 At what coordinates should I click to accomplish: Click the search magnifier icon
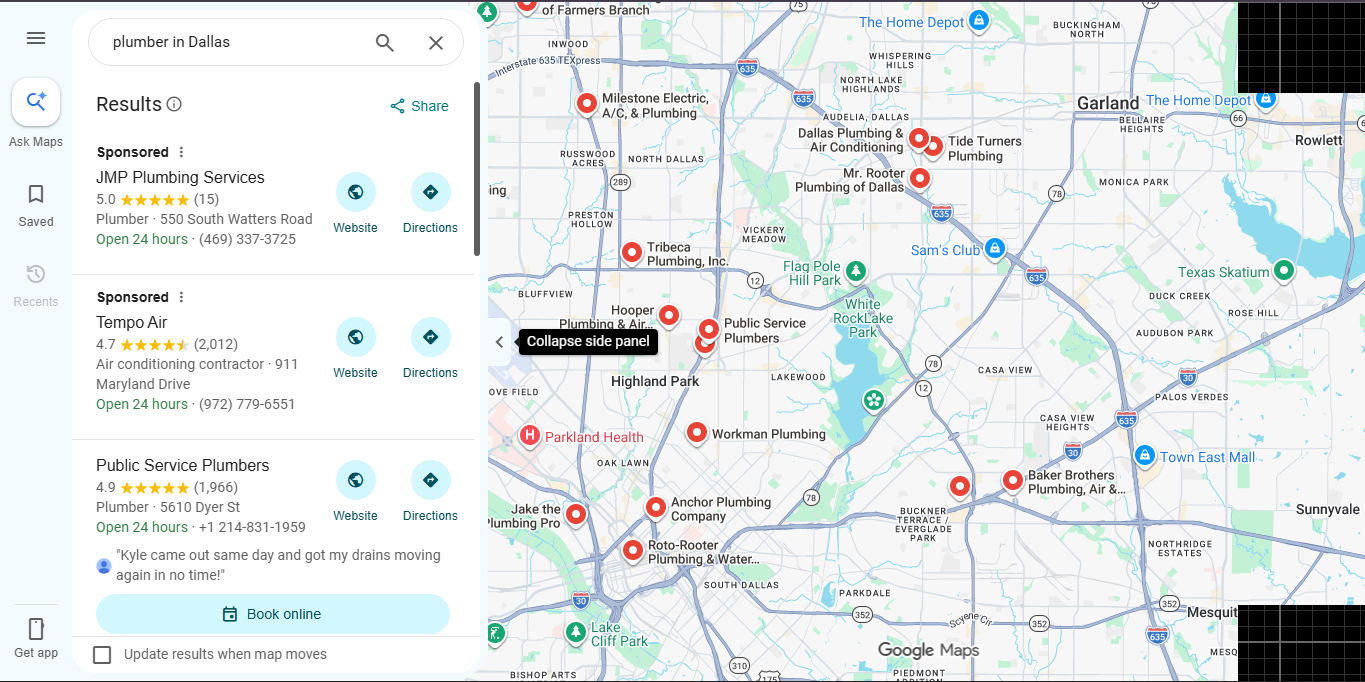pos(385,42)
